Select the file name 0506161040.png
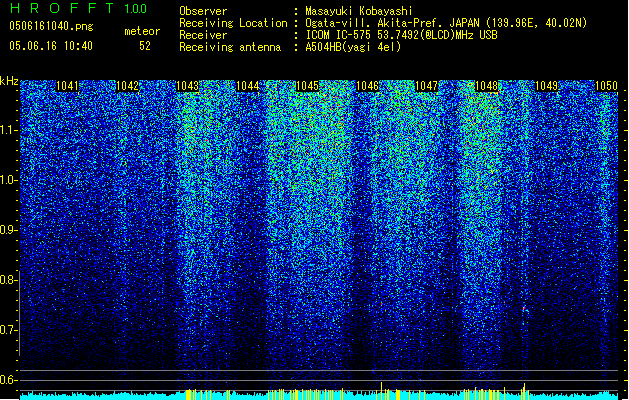This screenshot has width=629, height=400. pos(51,26)
